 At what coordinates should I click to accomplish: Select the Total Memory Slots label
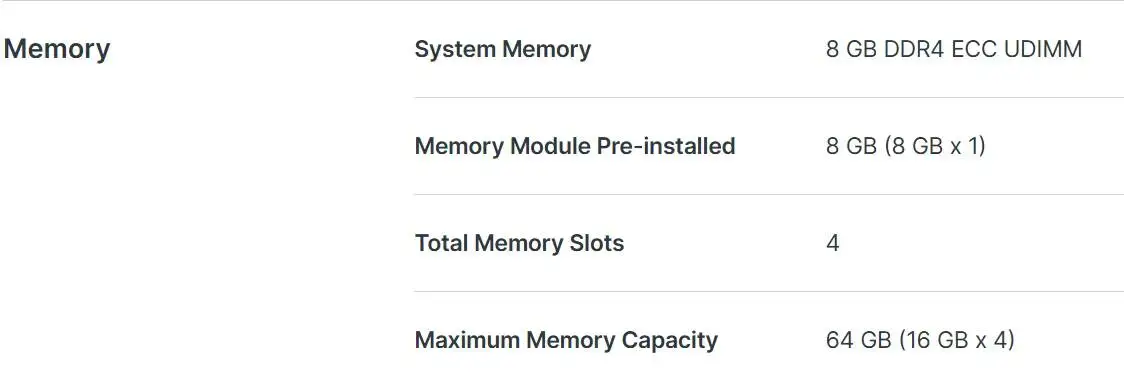point(520,243)
